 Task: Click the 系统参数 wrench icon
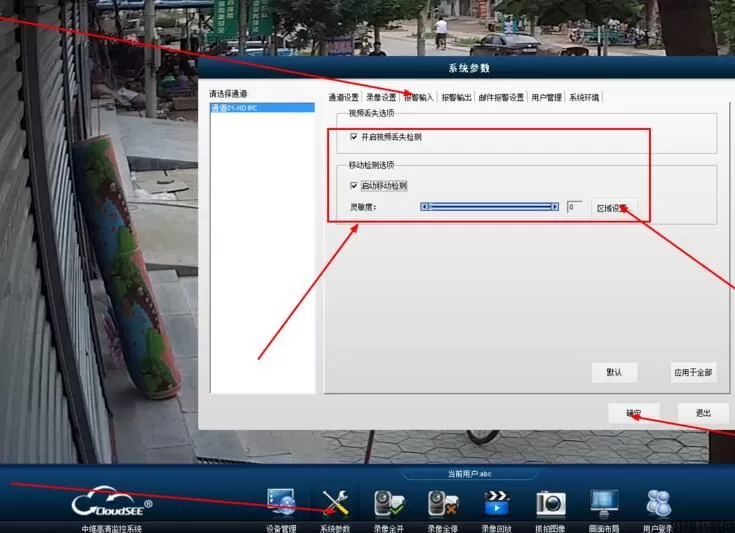coord(335,503)
